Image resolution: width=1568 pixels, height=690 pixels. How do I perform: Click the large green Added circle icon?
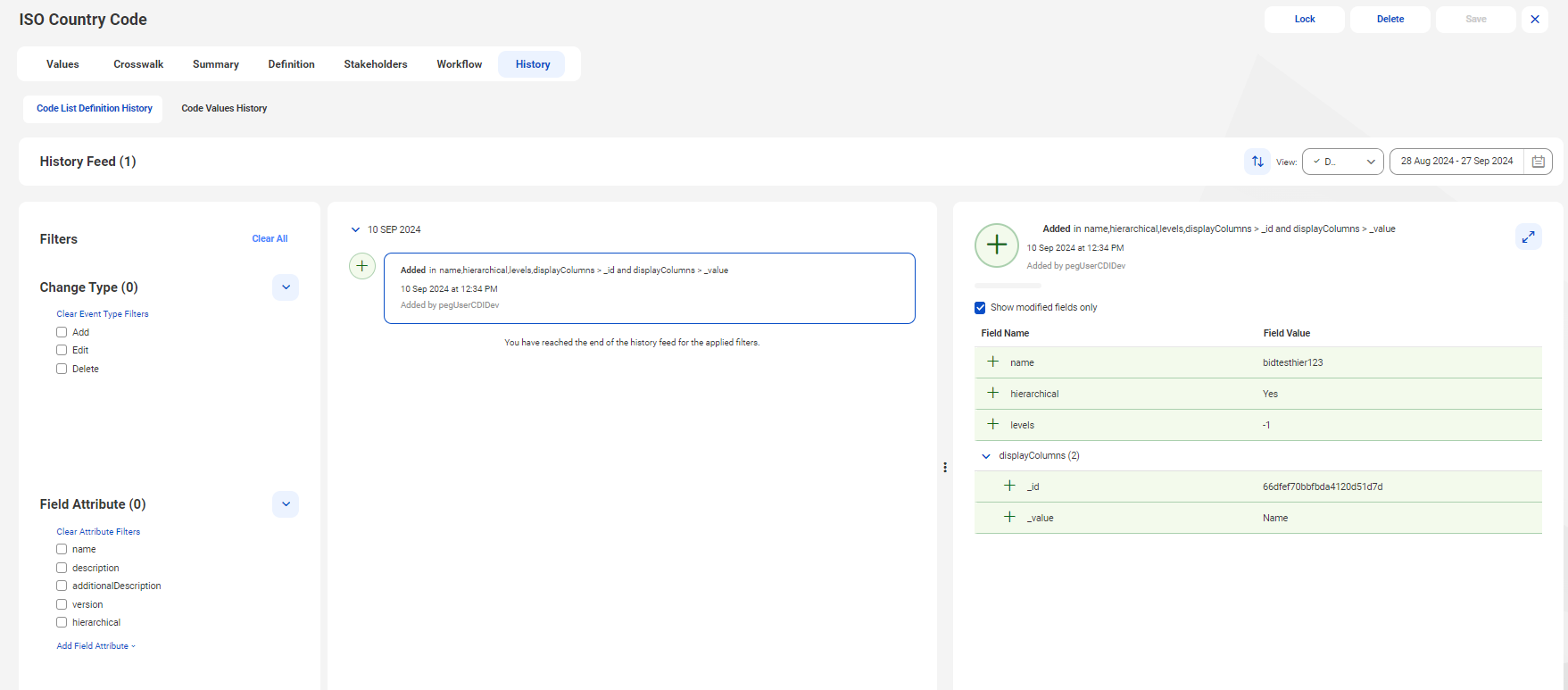click(x=996, y=245)
